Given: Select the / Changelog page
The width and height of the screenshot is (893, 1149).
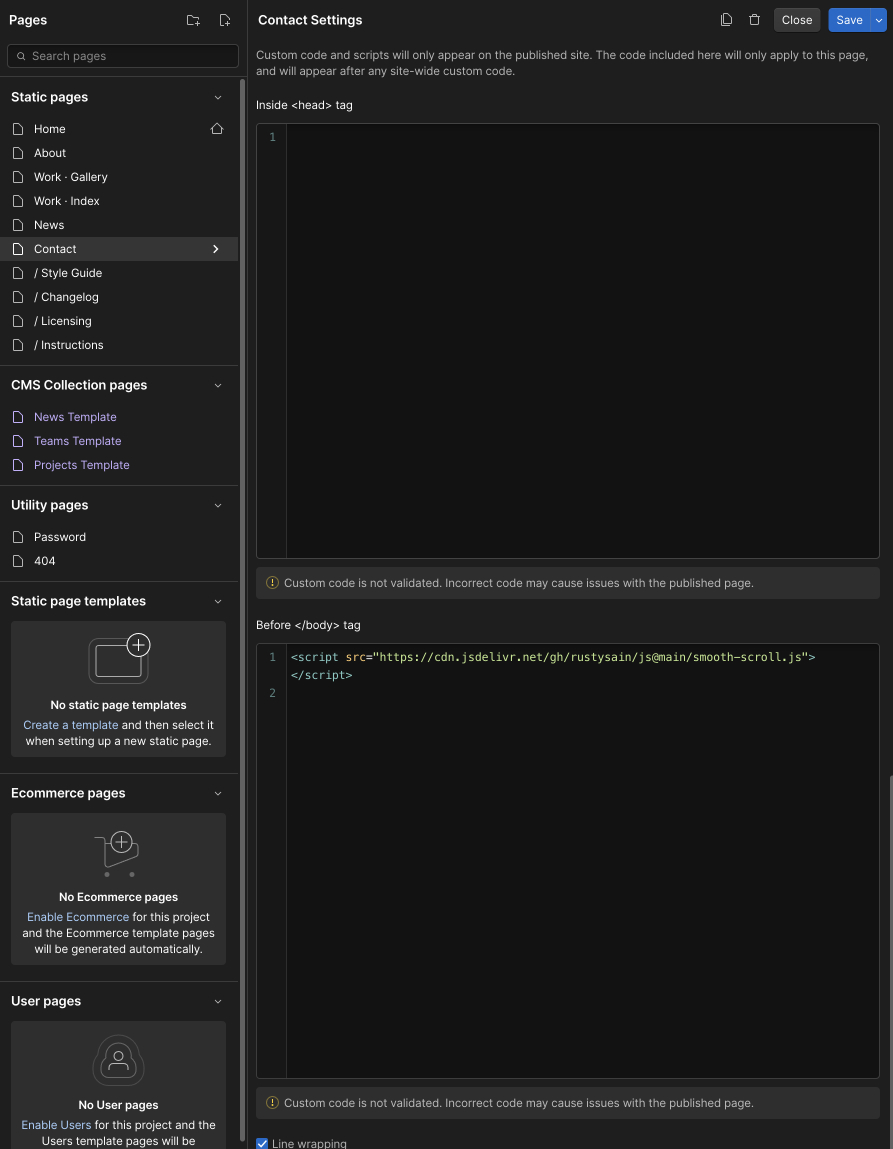Looking at the screenshot, I should (66, 297).
